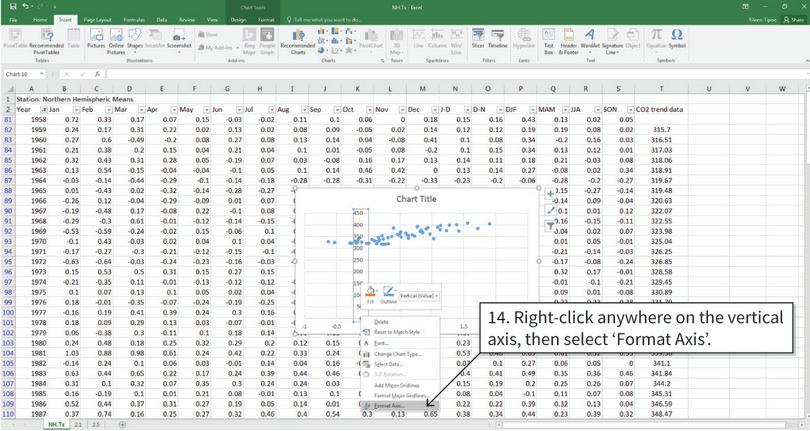The image size is (810, 431).
Task: Open the Vertical (Value) chart element dropdown
Action: tap(419, 296)
